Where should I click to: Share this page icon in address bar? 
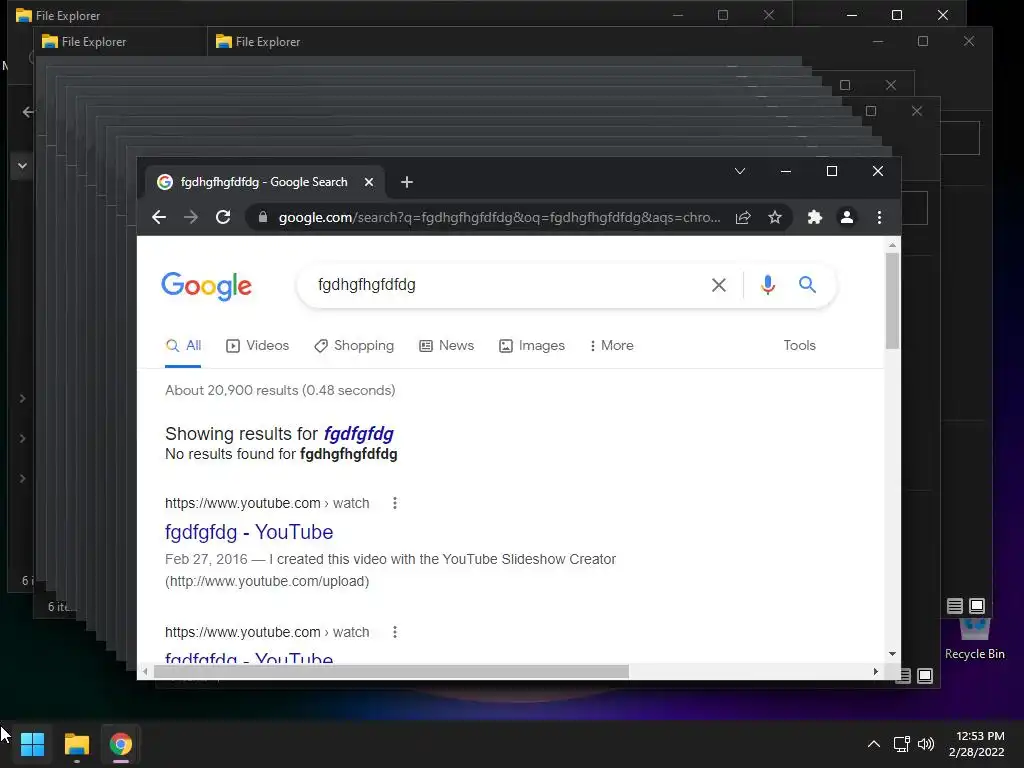[743, 217]
